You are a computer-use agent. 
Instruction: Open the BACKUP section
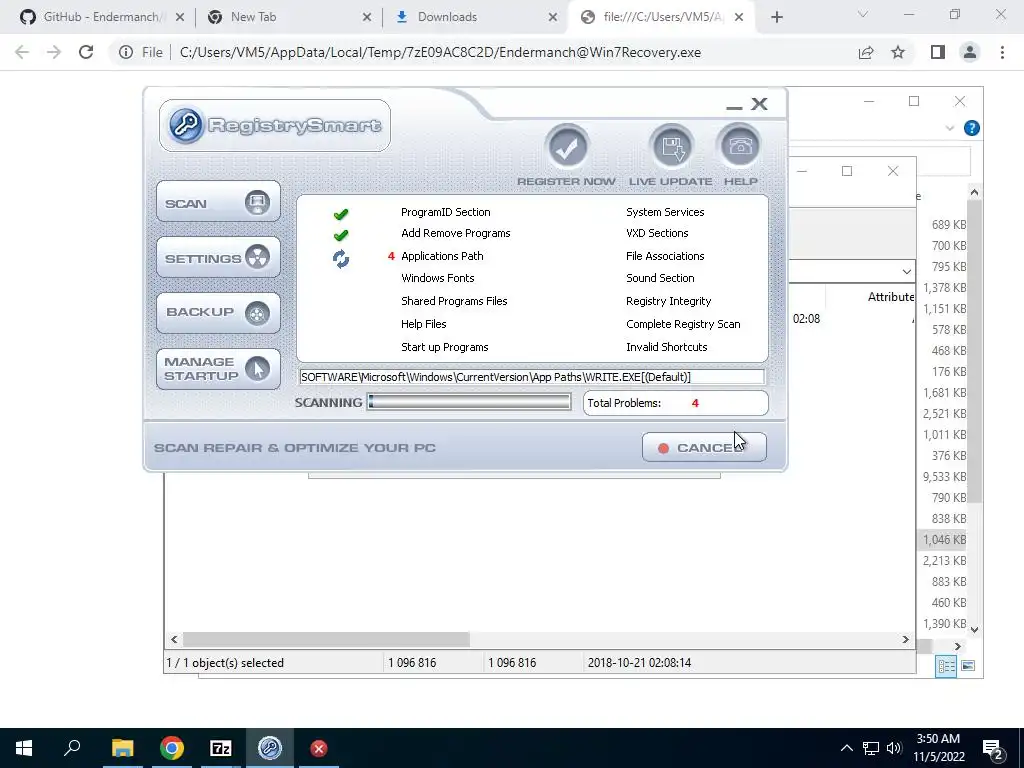[x=218, y=313]
